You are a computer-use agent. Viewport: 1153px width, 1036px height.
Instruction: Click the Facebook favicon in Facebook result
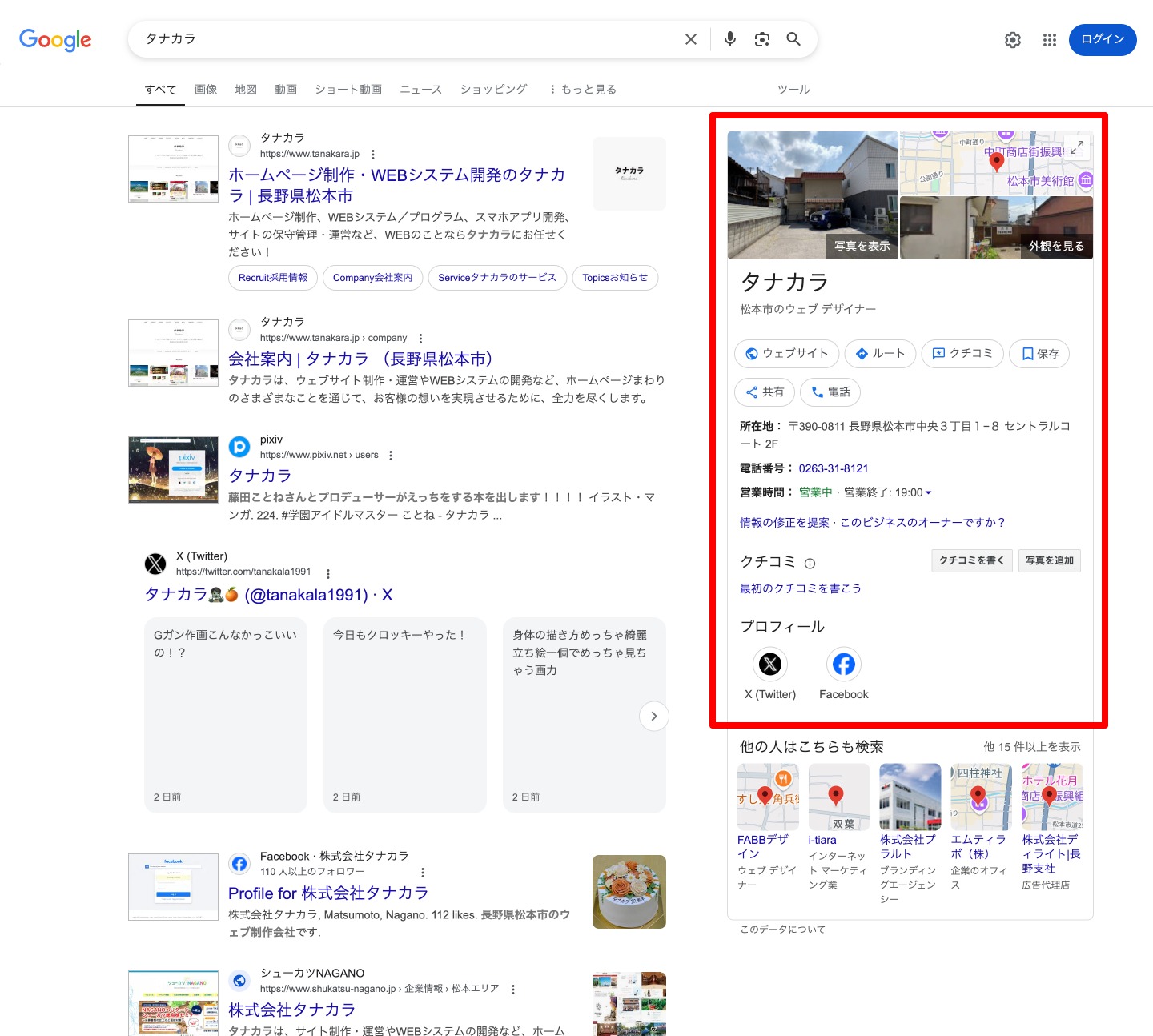pyautogui.click(x=239, y=864)
